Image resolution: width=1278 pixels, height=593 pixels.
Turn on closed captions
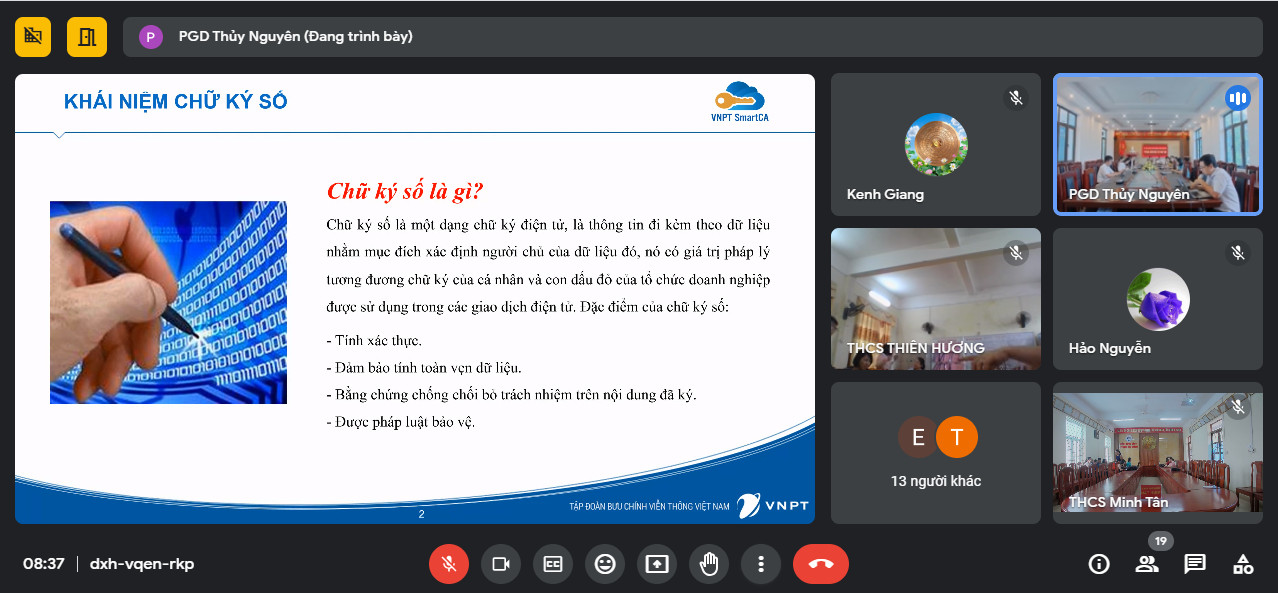[x=553, y=564]
